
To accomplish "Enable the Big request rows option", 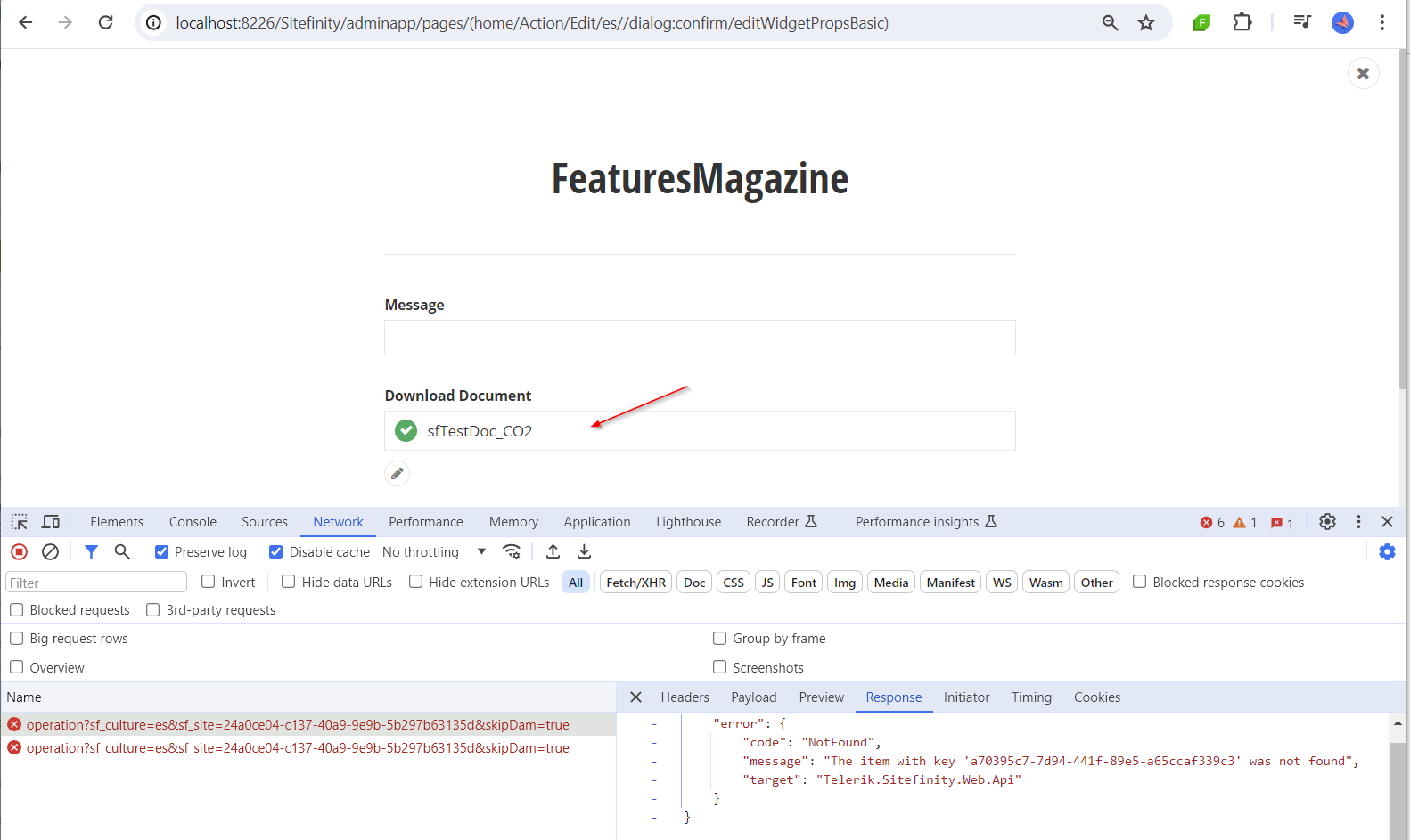I will [17, 639].
